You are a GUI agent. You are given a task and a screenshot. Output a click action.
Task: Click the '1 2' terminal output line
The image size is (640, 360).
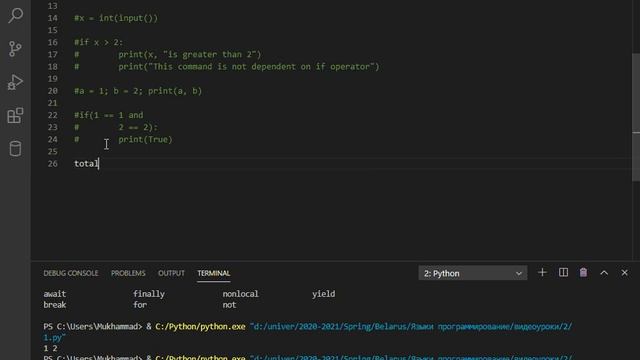(50, 348)
